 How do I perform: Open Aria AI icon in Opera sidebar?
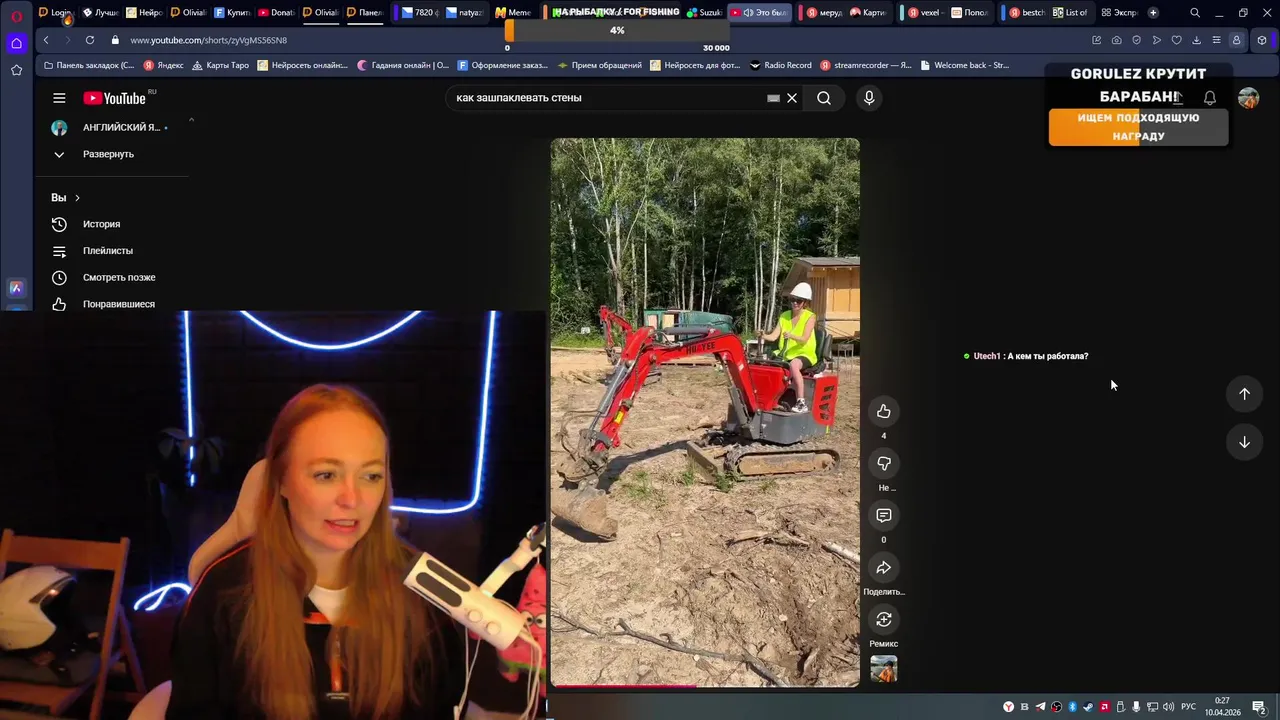(16, 288)
